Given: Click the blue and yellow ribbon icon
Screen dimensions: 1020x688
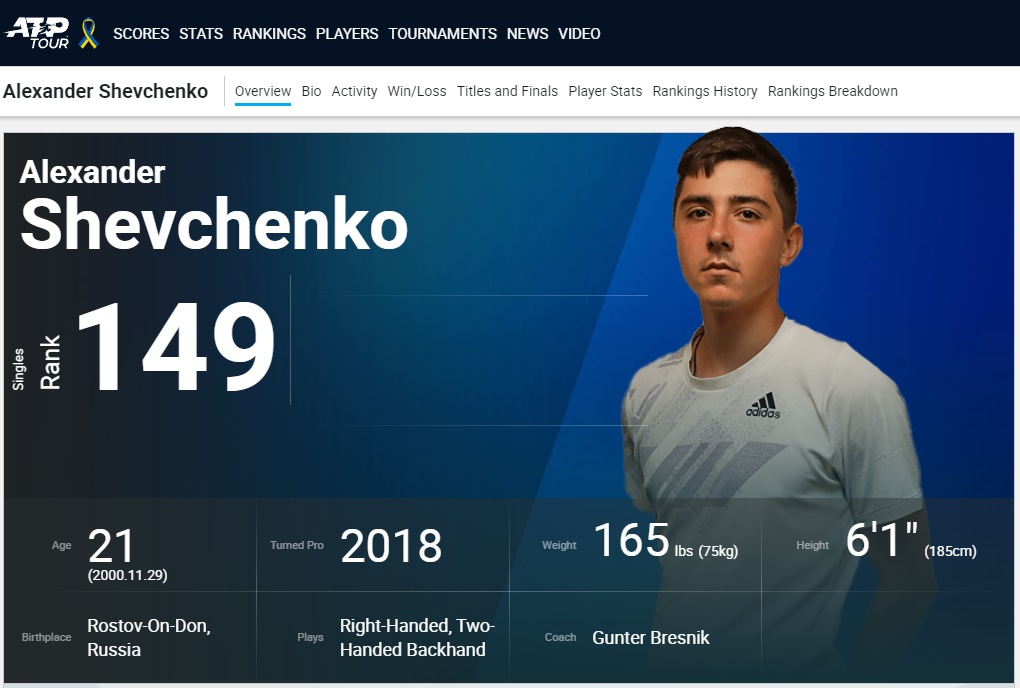Looking at the screenshot, I should click(x=88, y=33).
